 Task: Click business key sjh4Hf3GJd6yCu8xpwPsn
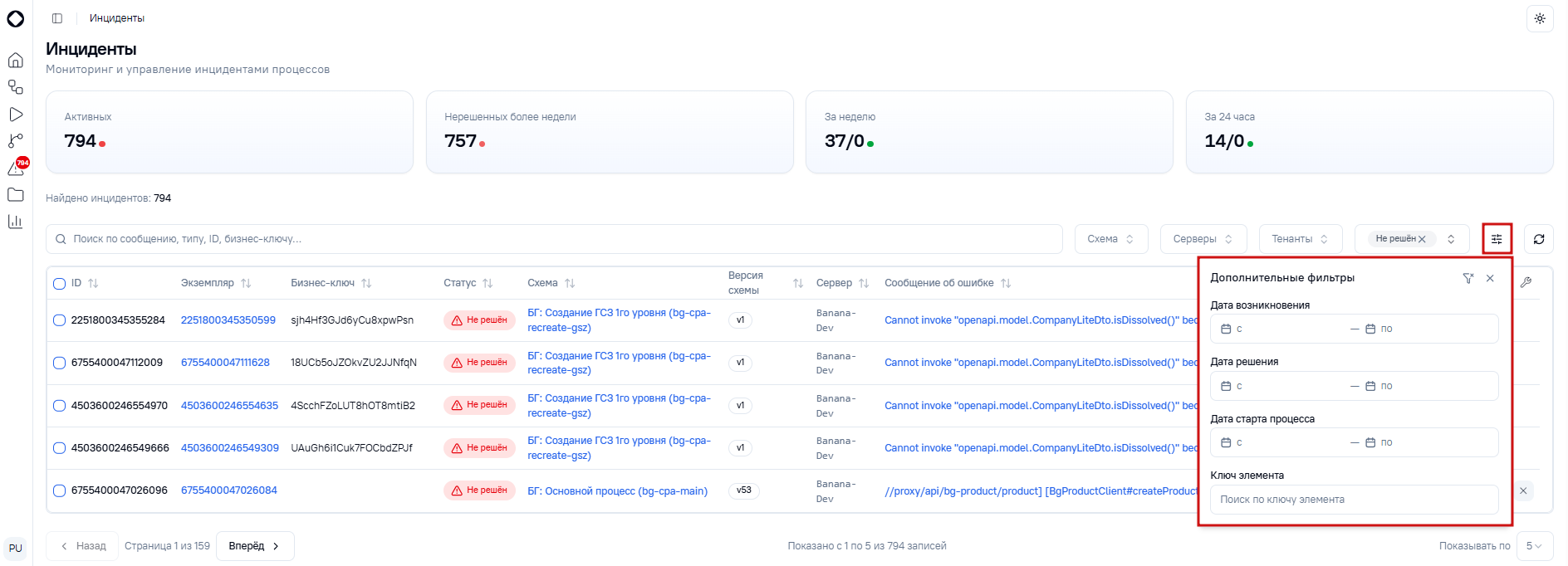(x=352, y=320)
